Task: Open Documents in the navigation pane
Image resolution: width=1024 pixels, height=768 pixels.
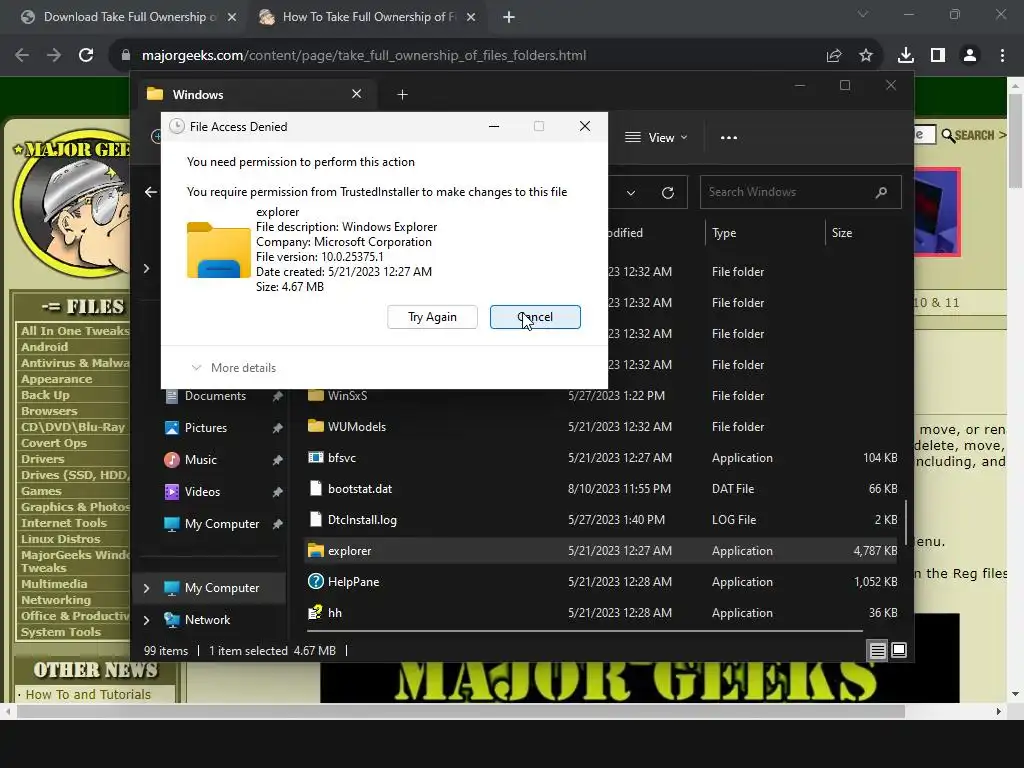Action: (215, 396)
